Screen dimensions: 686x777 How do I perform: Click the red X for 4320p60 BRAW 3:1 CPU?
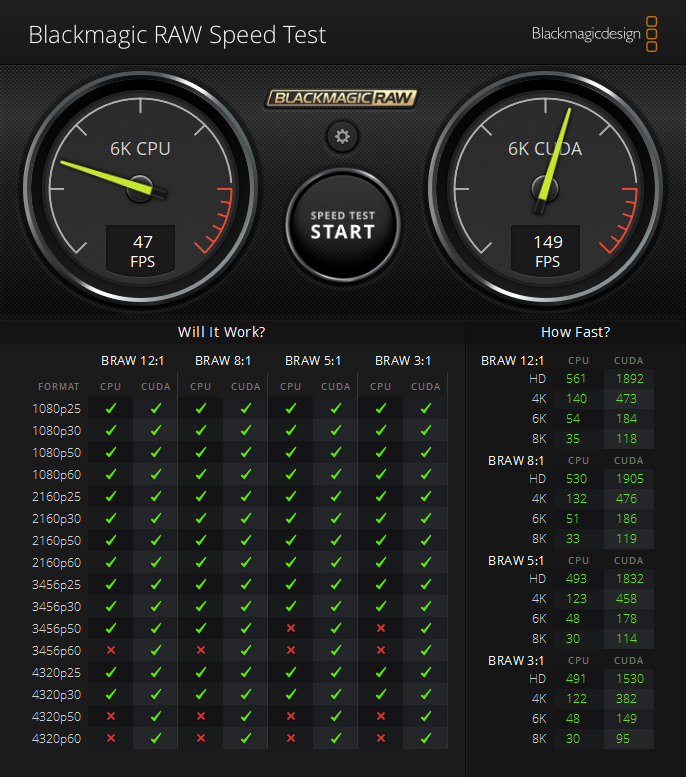click(x=381, y=738)
